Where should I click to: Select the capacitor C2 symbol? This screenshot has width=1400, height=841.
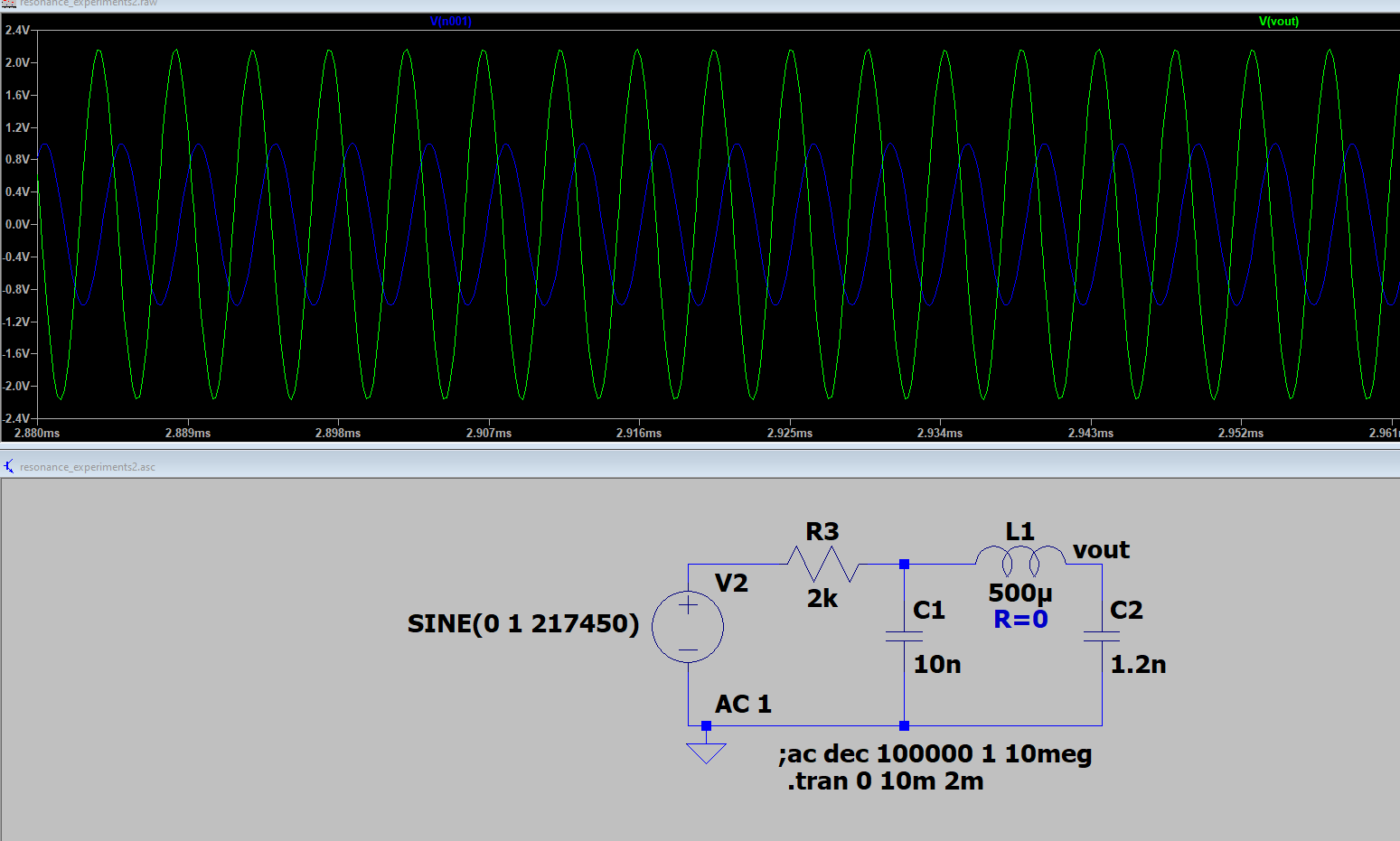[x=1101, y=636]
